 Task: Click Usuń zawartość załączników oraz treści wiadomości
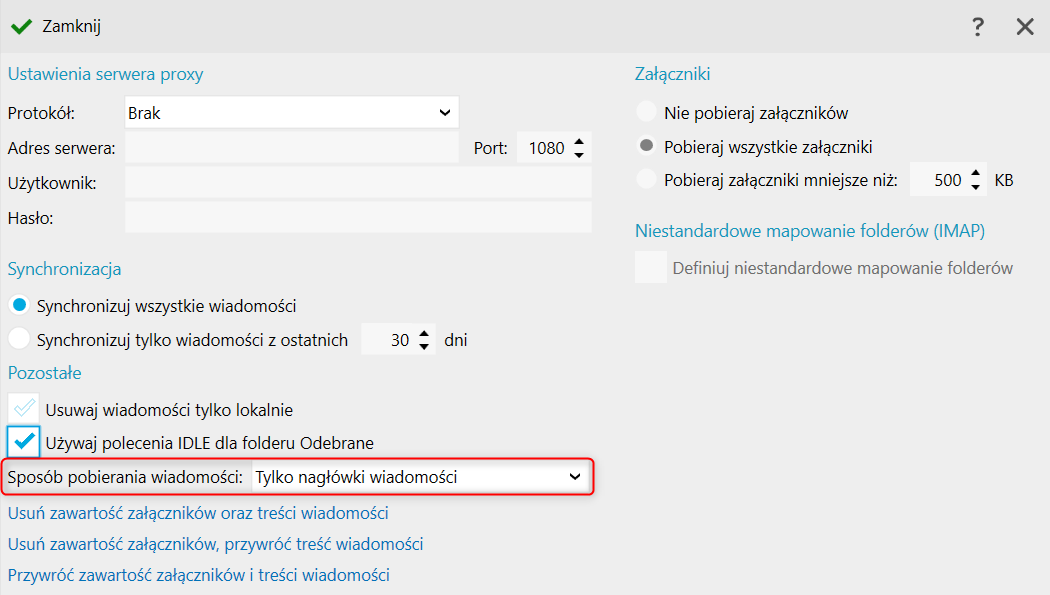point(198,514)
